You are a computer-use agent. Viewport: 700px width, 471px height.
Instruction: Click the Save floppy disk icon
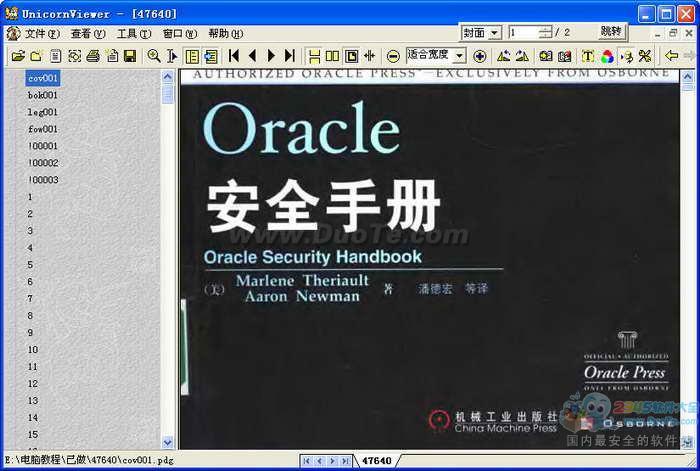point(130,56)
